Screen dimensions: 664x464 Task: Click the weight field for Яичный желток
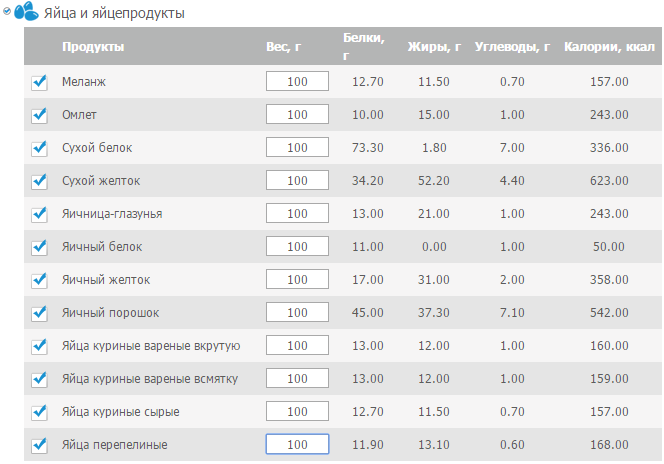point(297,279)
